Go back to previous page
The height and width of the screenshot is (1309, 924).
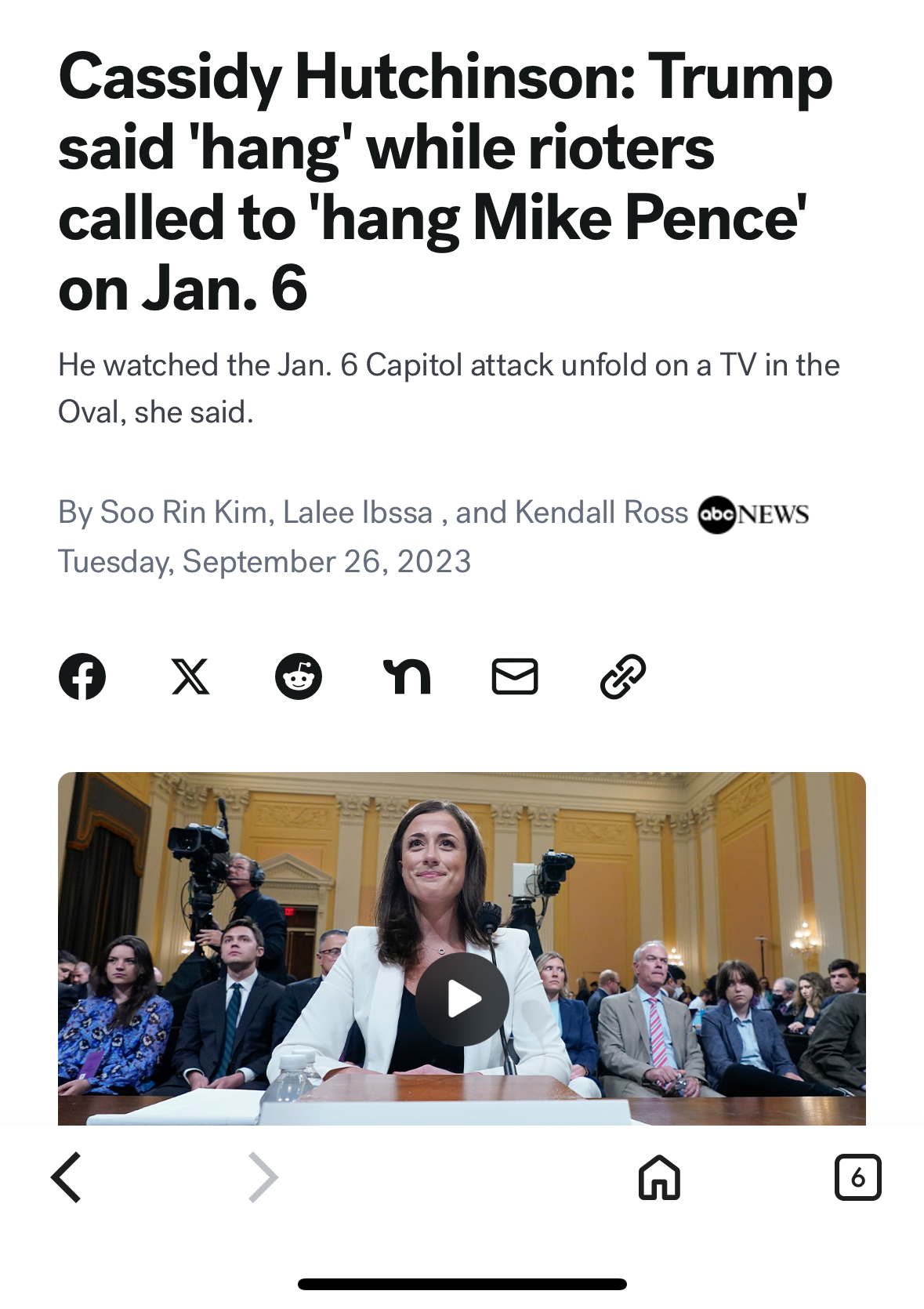(x=67, y=1177)
